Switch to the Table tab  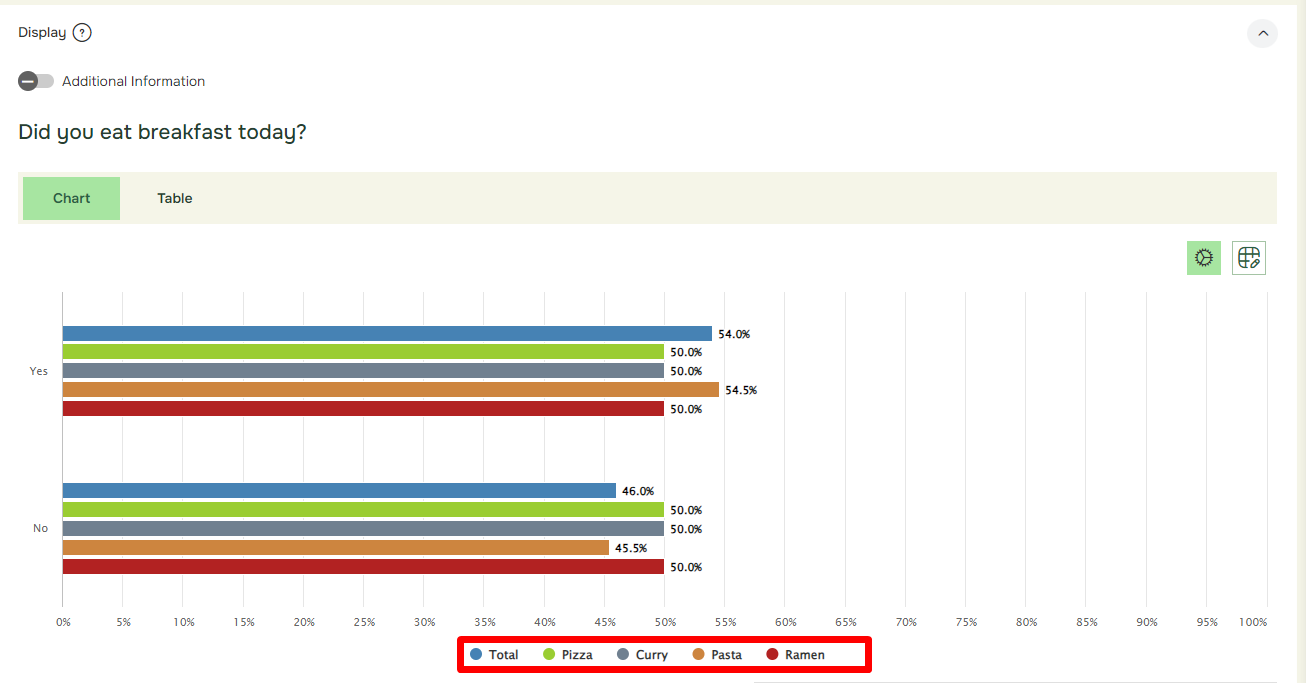click(175, 198)
